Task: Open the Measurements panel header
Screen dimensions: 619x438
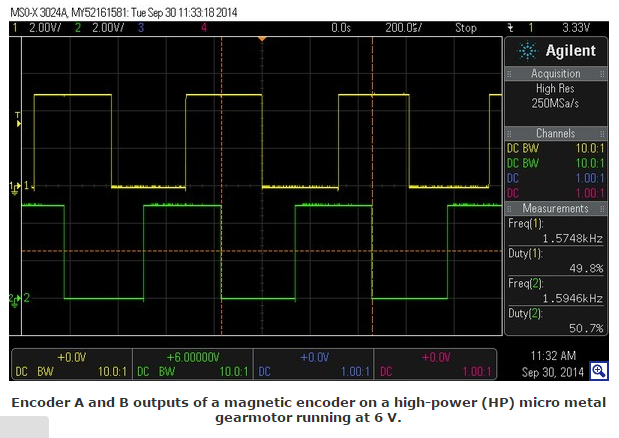Action: [x=556, y=208]
